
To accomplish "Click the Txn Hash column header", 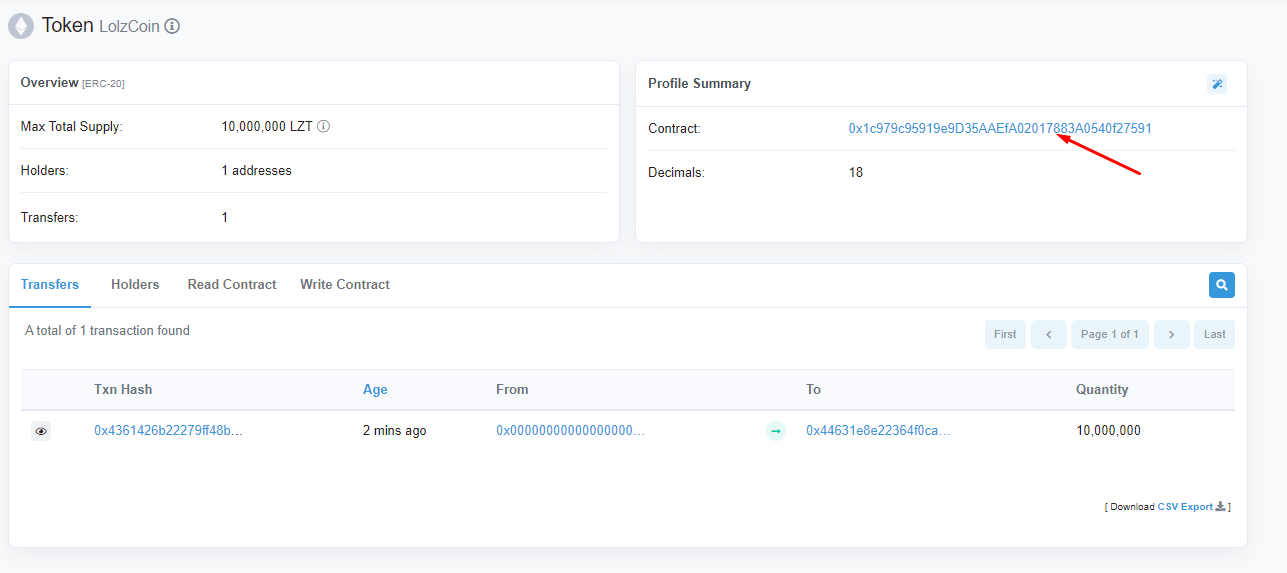I will coord(123,390).
